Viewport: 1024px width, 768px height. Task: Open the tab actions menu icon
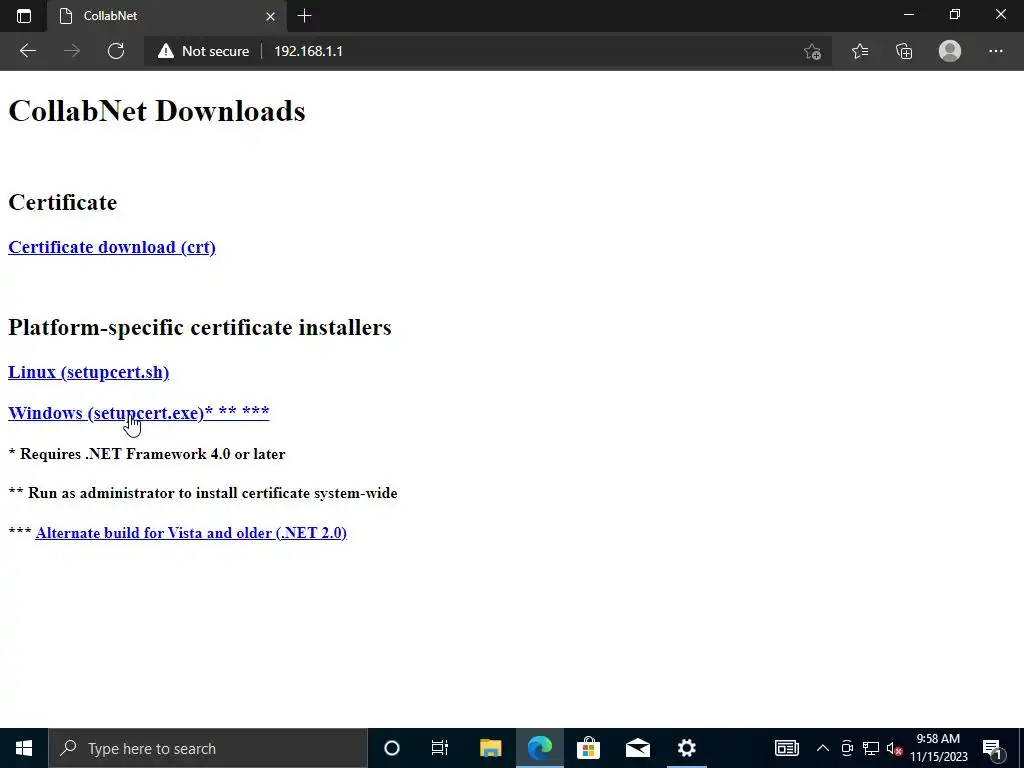pyautogui.click(x=24, y=16)
